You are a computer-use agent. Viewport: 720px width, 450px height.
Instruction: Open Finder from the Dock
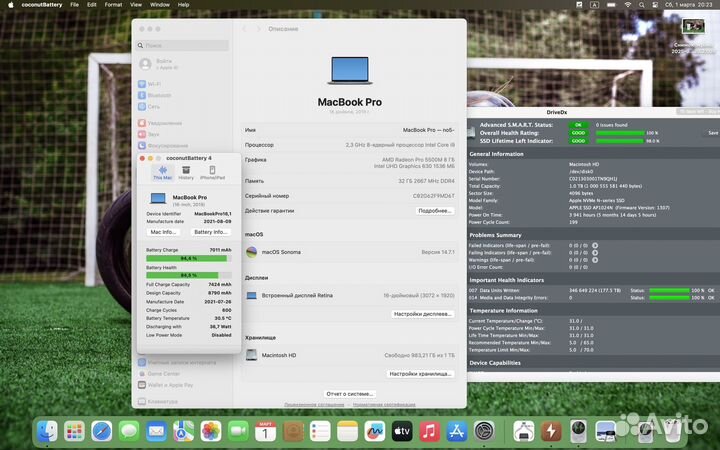pos(47,431)
